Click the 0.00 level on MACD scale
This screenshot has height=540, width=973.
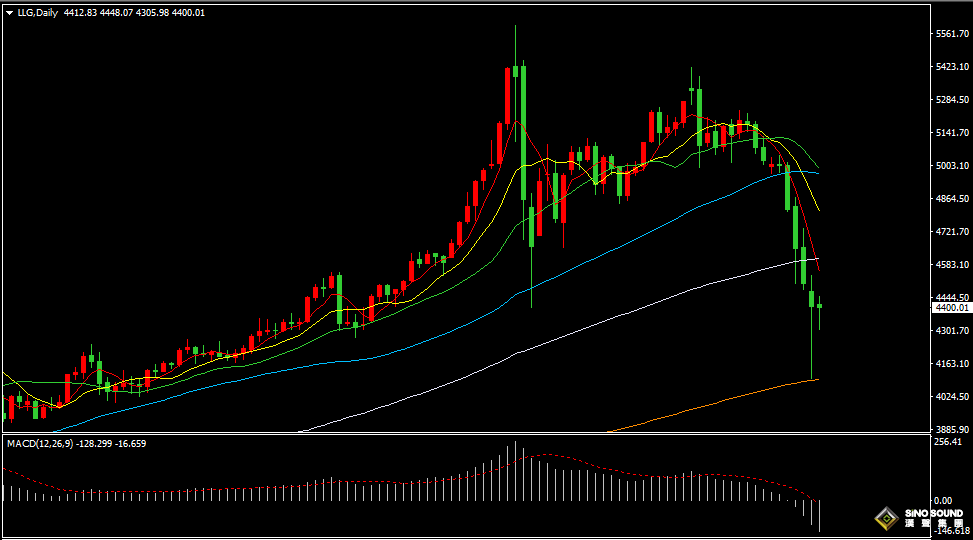click(942, 499)
